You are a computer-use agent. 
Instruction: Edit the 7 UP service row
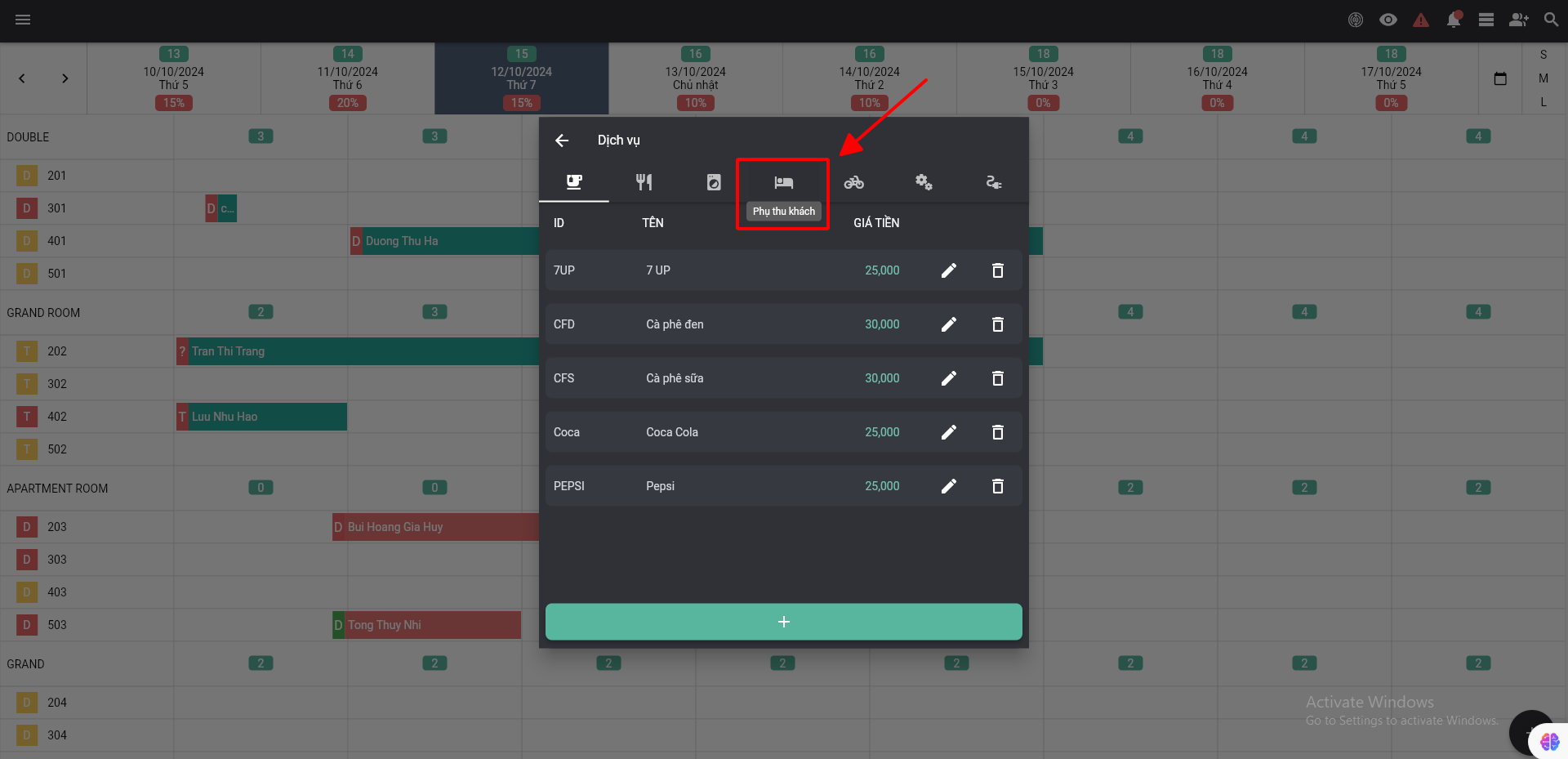949,270
